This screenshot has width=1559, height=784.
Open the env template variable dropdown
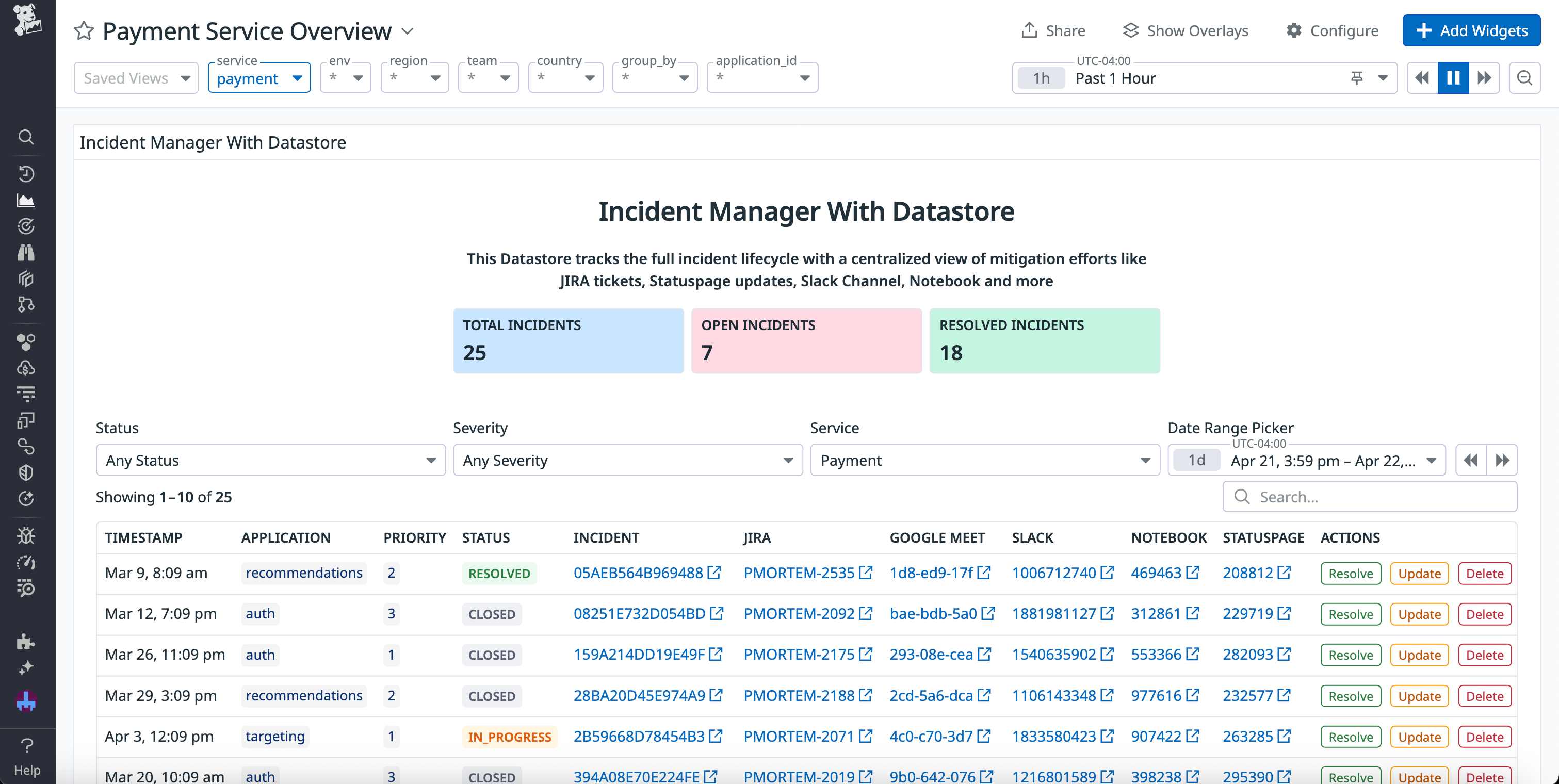345,77
